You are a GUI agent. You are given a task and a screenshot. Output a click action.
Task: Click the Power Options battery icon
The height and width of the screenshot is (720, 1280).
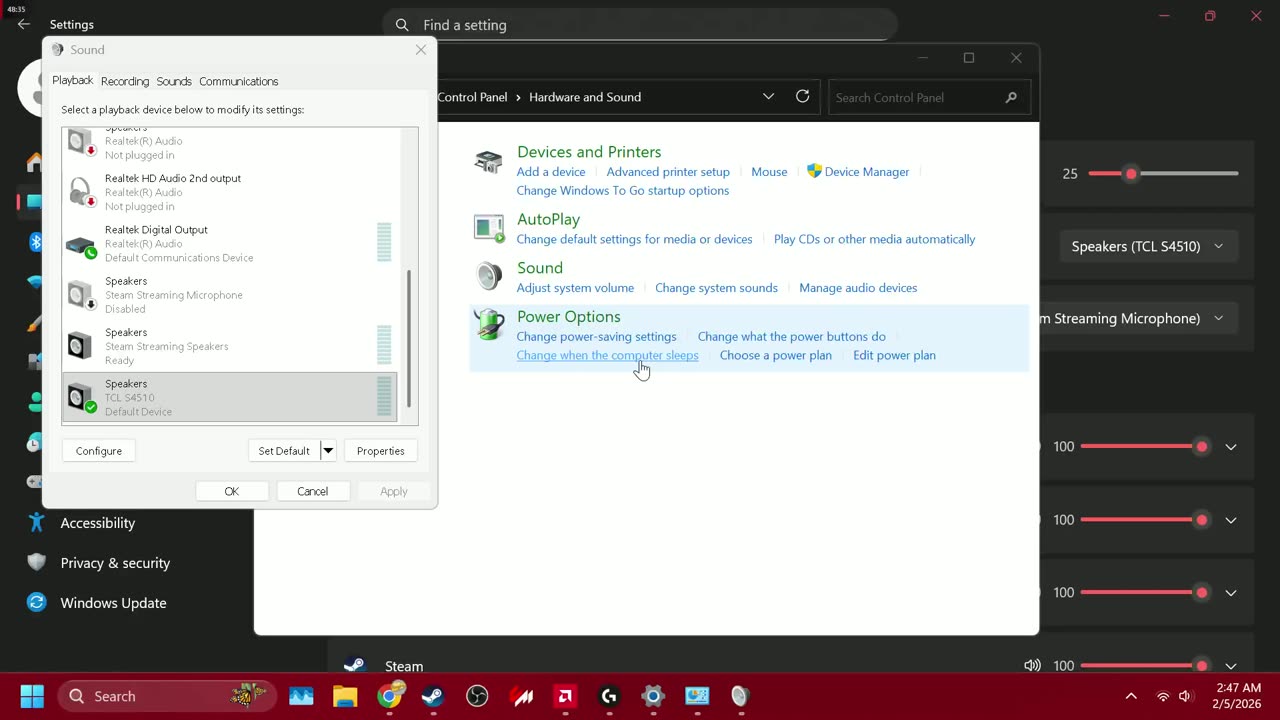489,325
